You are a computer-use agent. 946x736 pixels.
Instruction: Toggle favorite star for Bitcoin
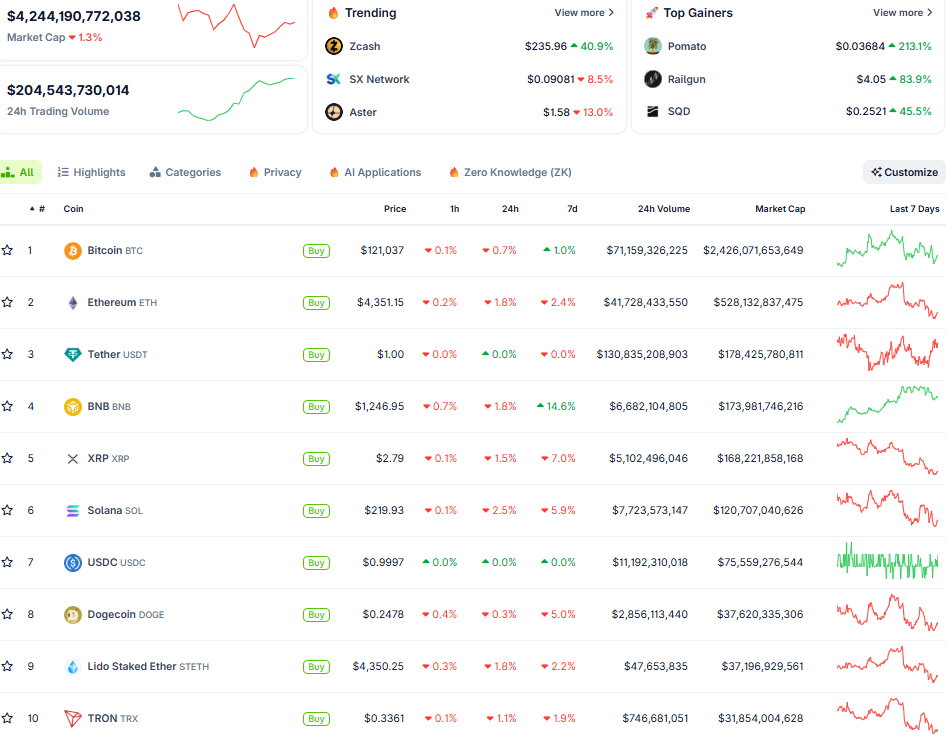(x=8, y=251)
